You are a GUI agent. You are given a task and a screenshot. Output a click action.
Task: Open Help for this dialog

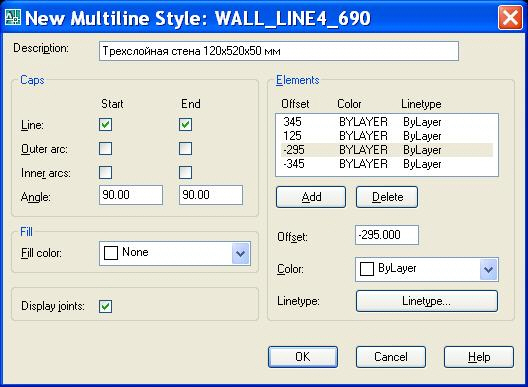(479, 357)
